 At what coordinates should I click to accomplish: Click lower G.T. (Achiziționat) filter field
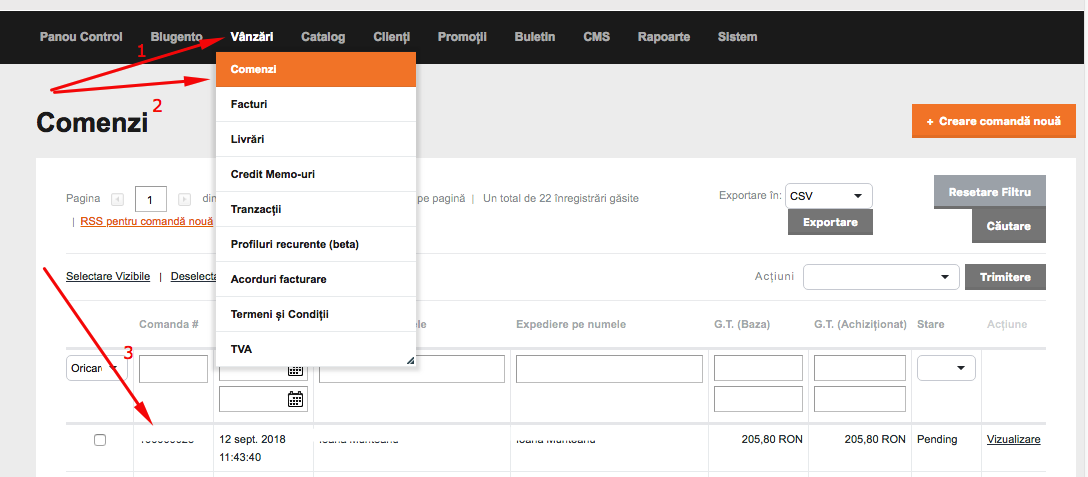[860, 399]
